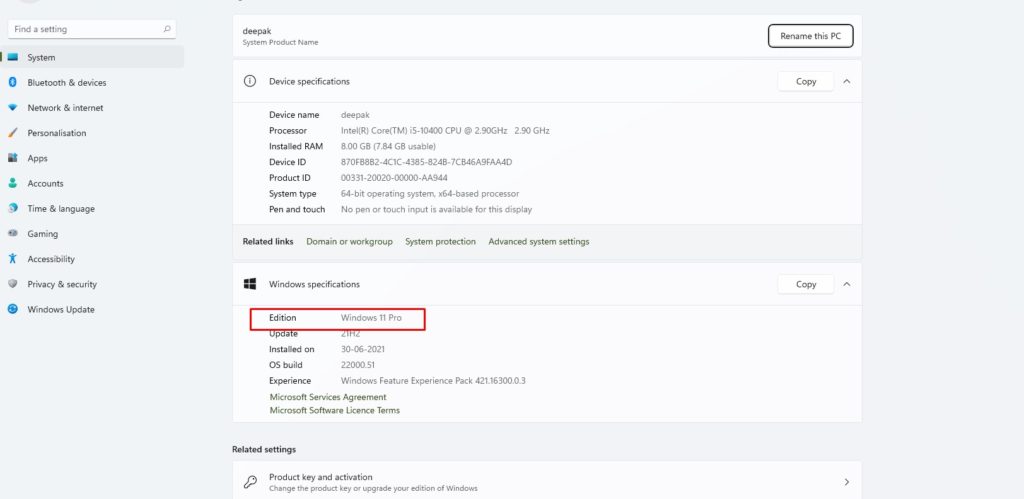Collapse the Device specifications section
Viewport: 1024px width, 499px height.
click(847, 82)
